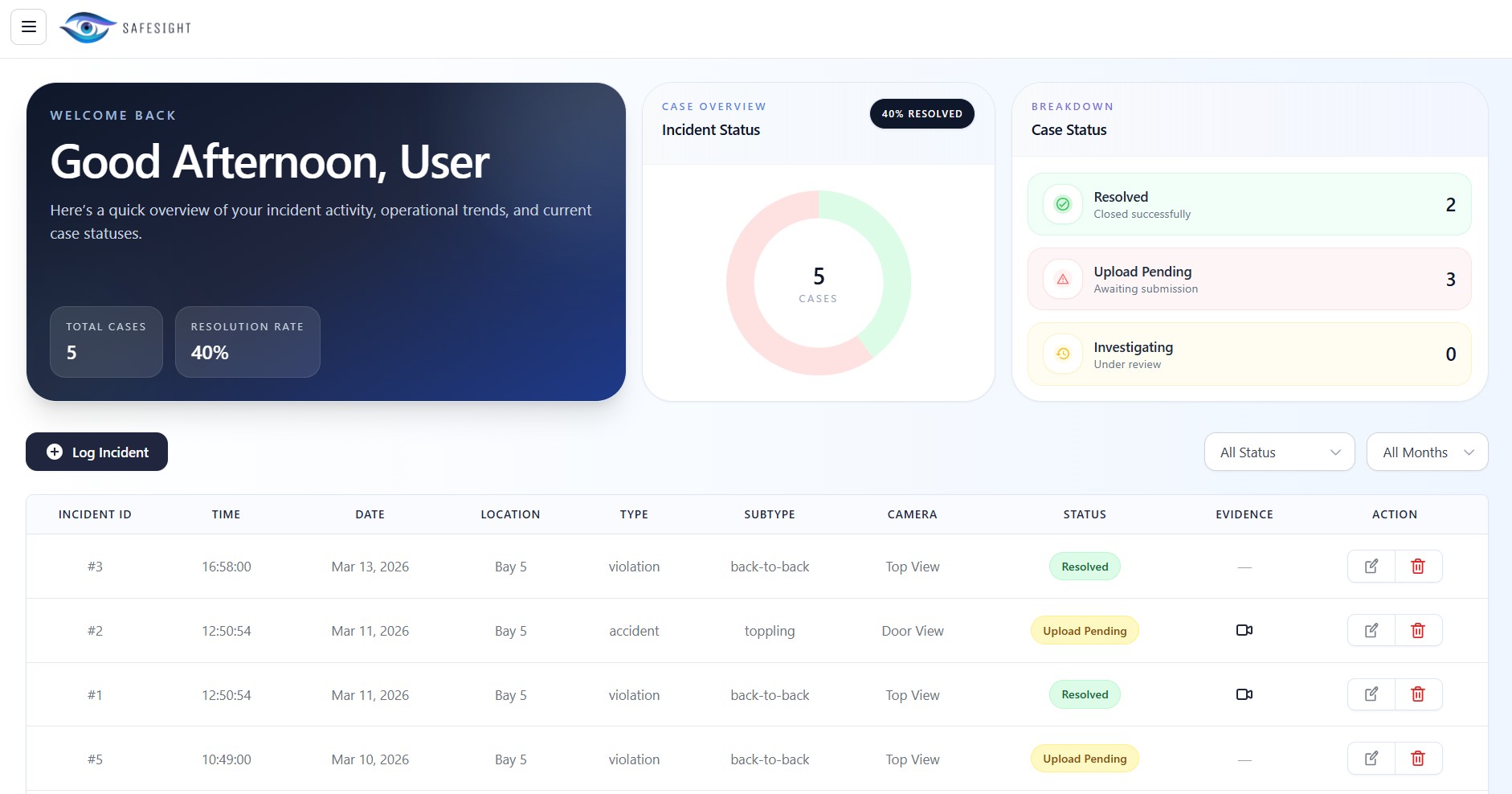This screenshot has width=1512, height=794.
Task: Click the Resolved badge on incident #3
Action: point(1085,567)
